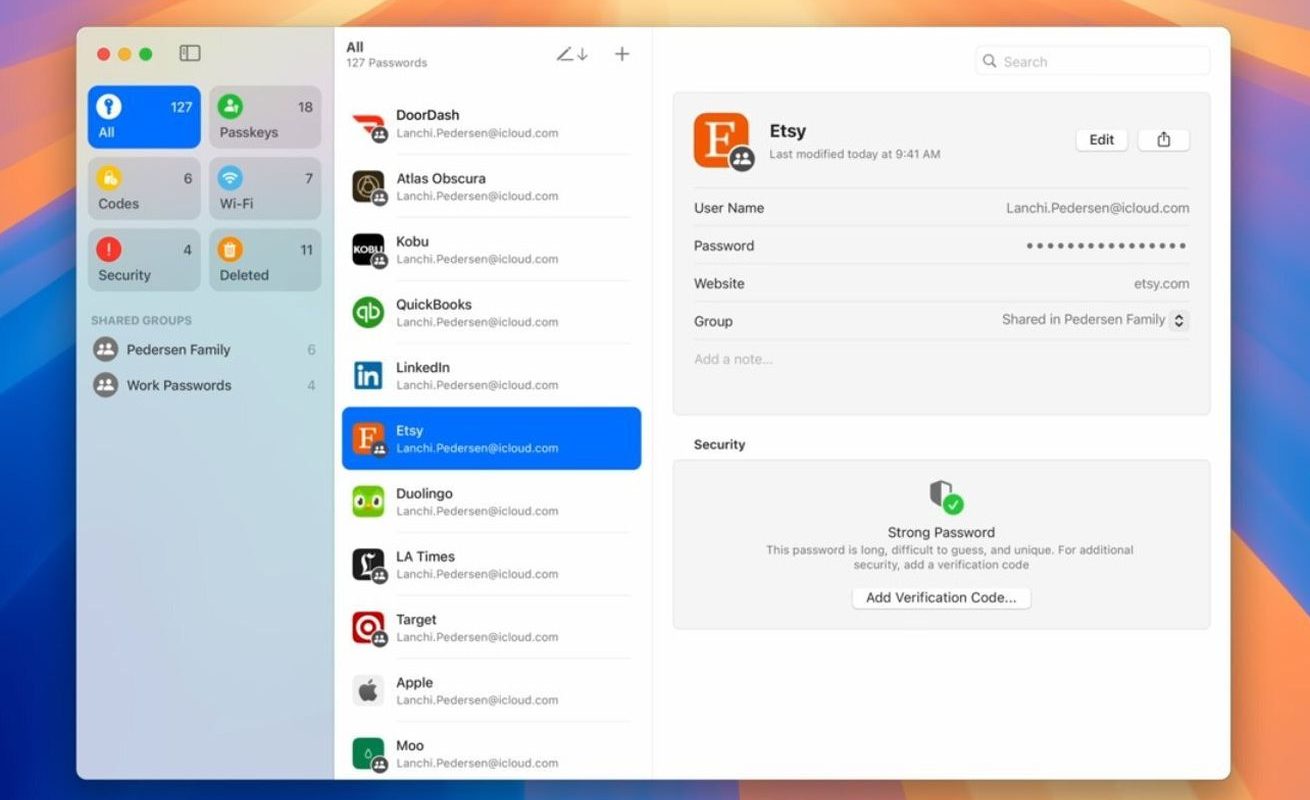The image size is (1310, 800).
Task: Select the Duolingo entry name
Action: tap(424, 493)
